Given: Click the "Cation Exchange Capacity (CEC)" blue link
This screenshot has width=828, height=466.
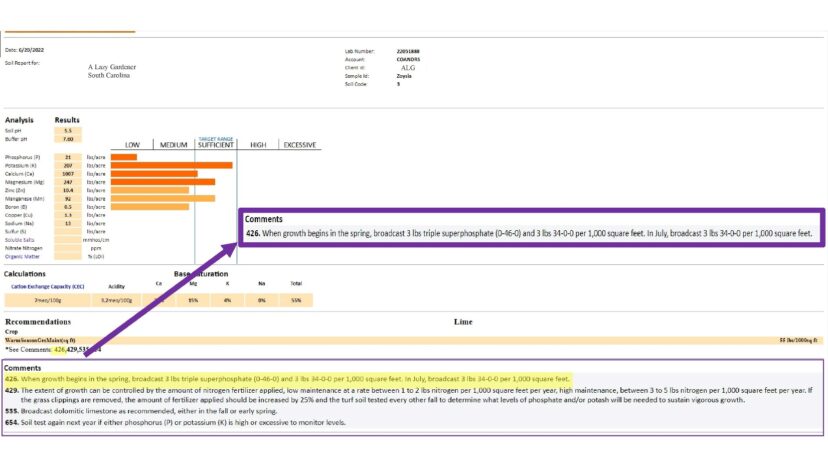Looking at the screenshot, I should pos(48,286).
